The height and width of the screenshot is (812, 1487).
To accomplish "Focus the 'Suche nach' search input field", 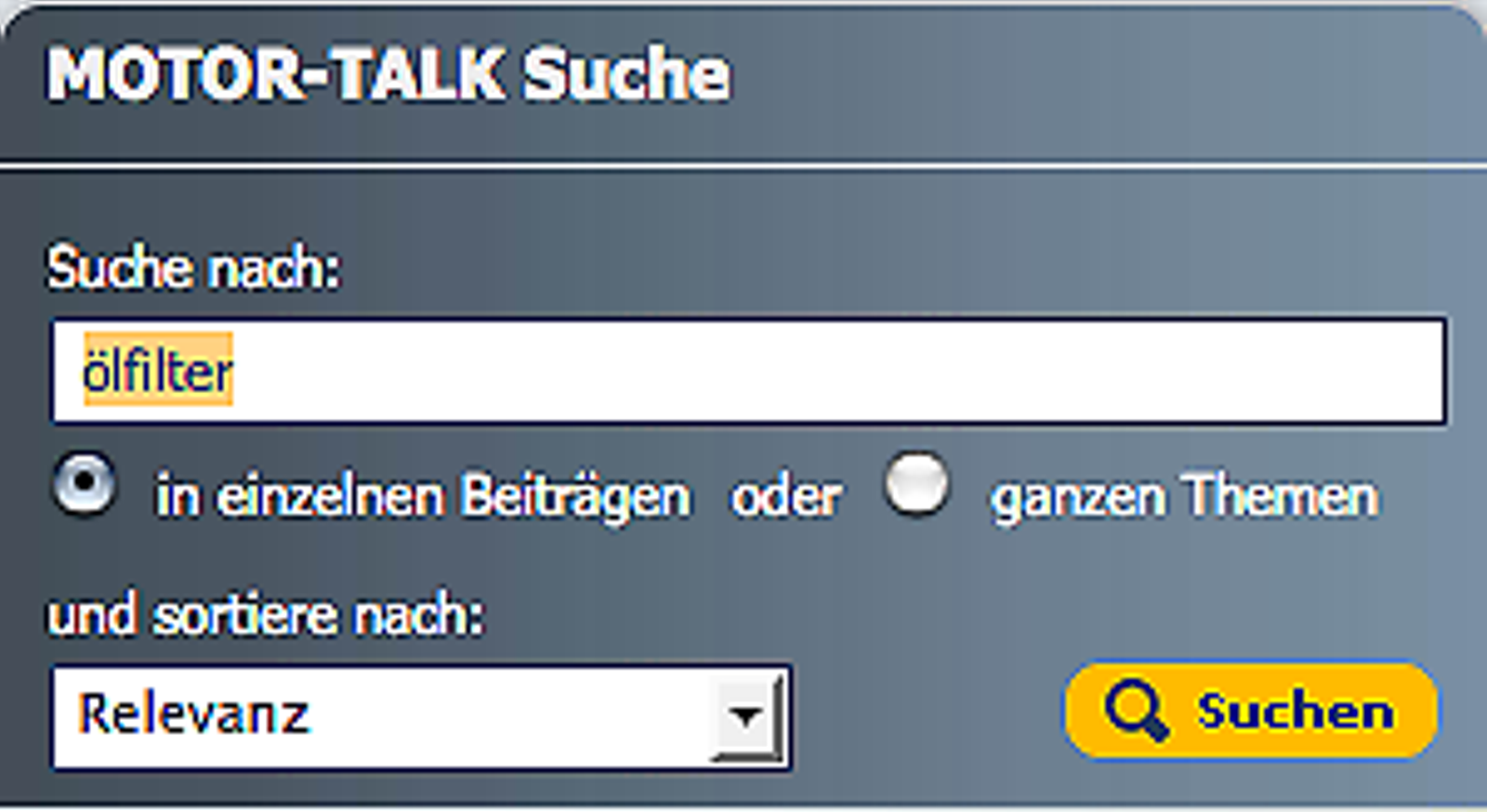I will [x=748, y=371].
